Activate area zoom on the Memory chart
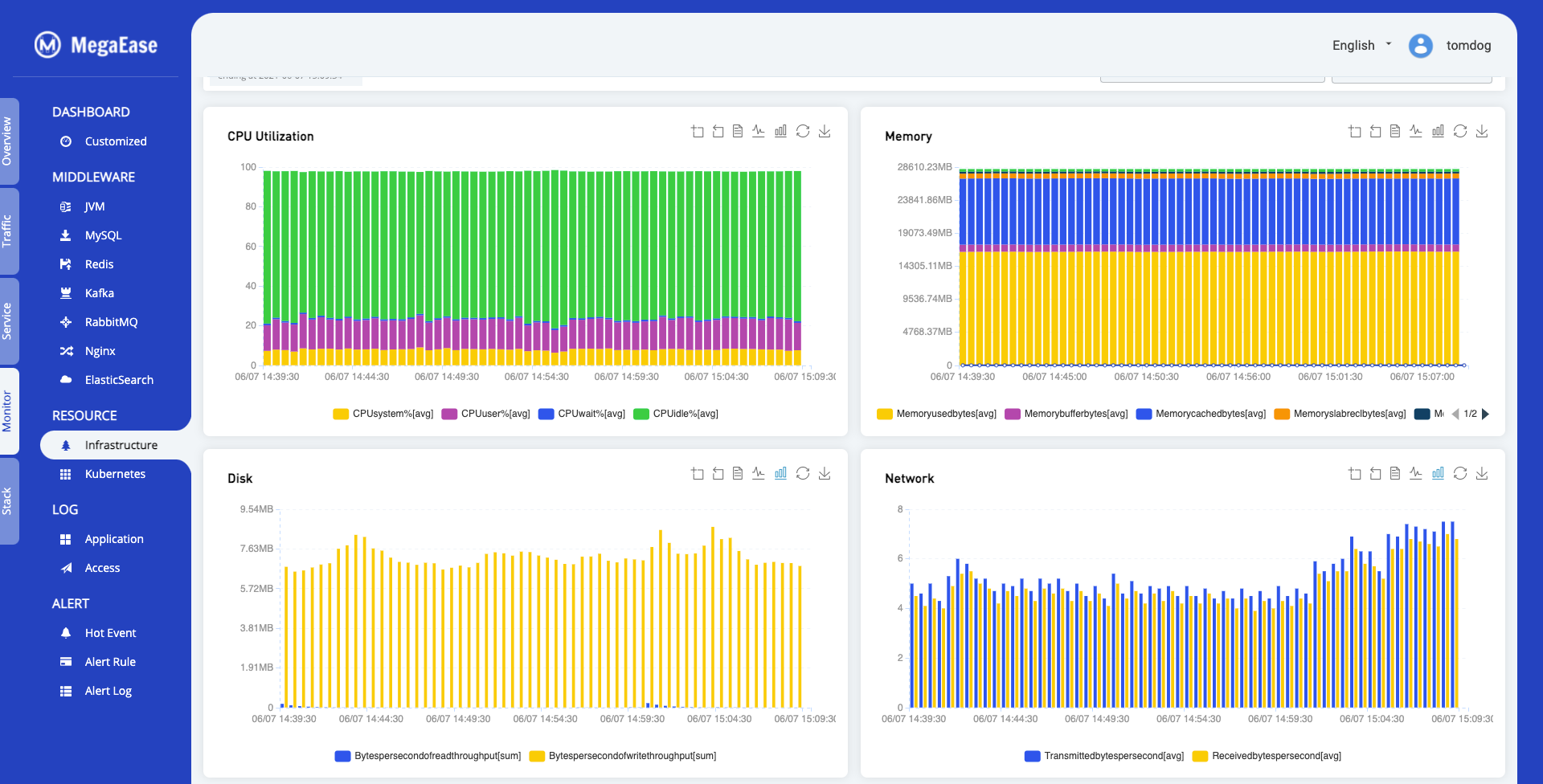 coord(1355,132)
